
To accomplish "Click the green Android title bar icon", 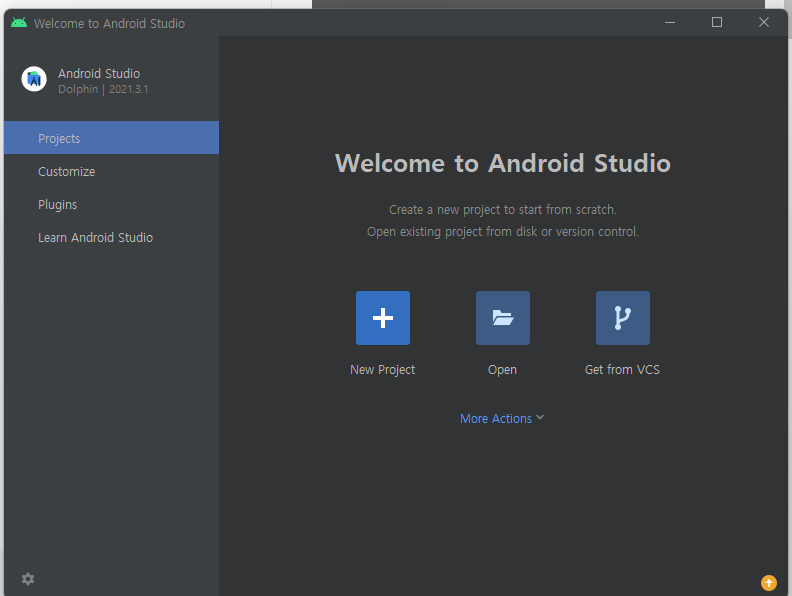I will 19,23.
